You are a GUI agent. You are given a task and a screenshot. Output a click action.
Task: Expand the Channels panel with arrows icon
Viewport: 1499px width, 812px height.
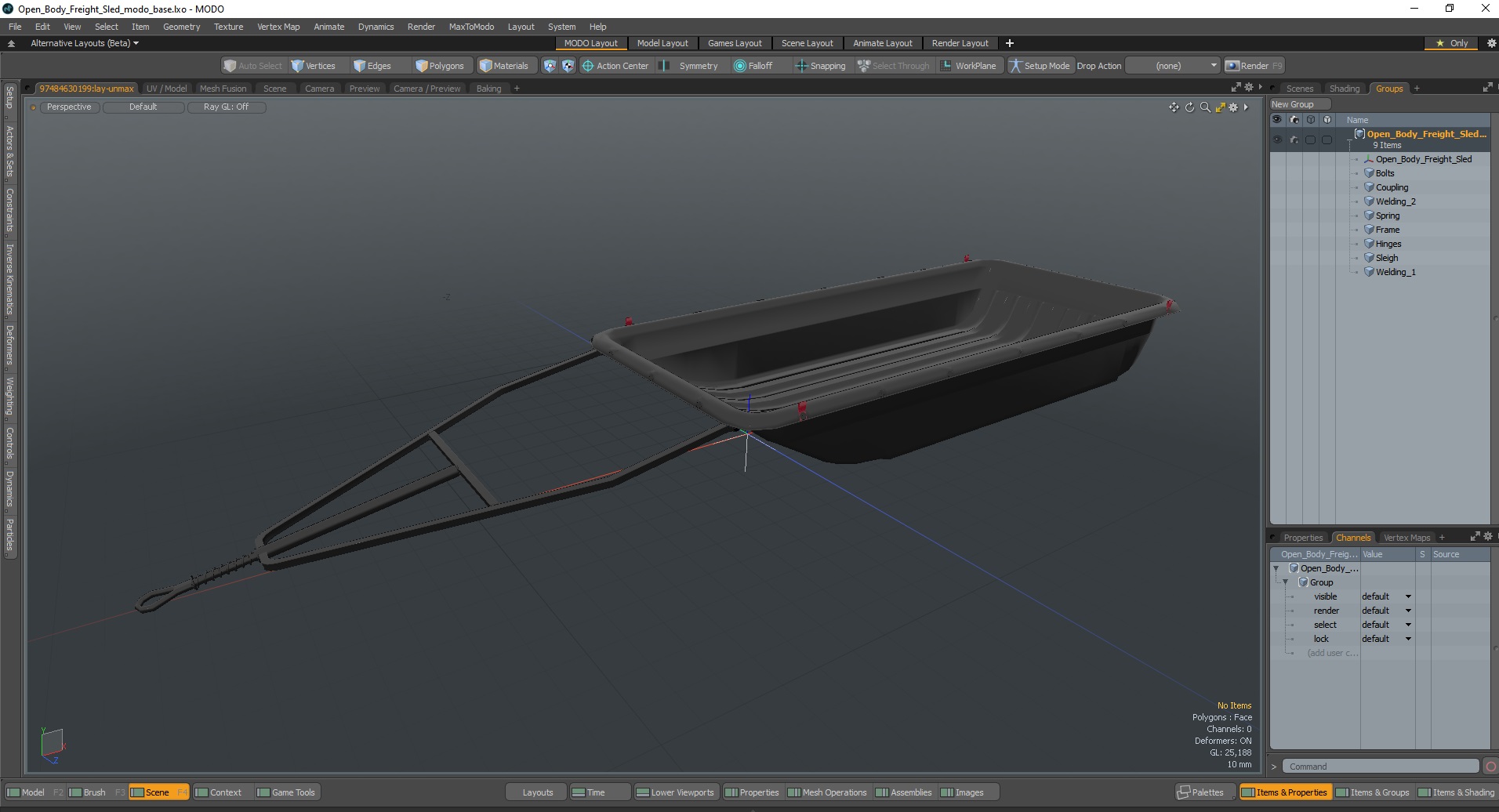click(x=1475, y=537)
